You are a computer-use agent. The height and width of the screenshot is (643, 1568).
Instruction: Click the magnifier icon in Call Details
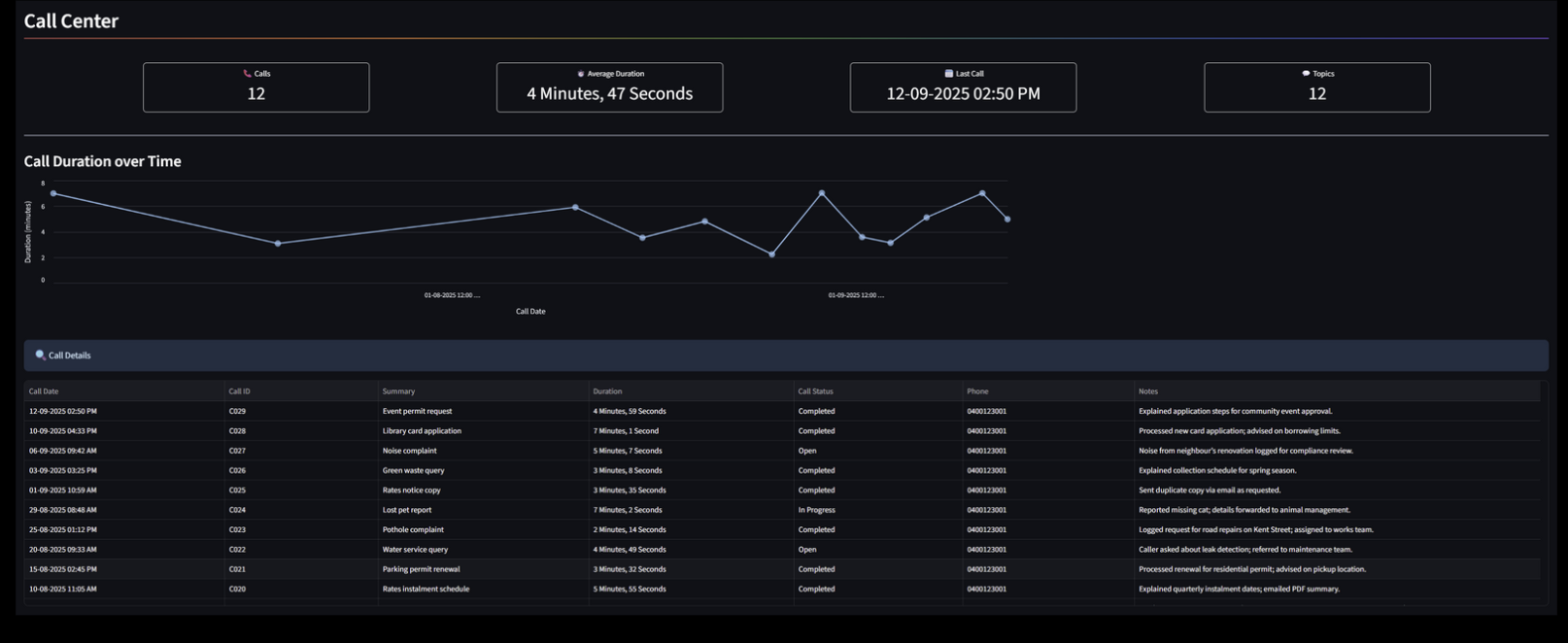coord(40,355)
